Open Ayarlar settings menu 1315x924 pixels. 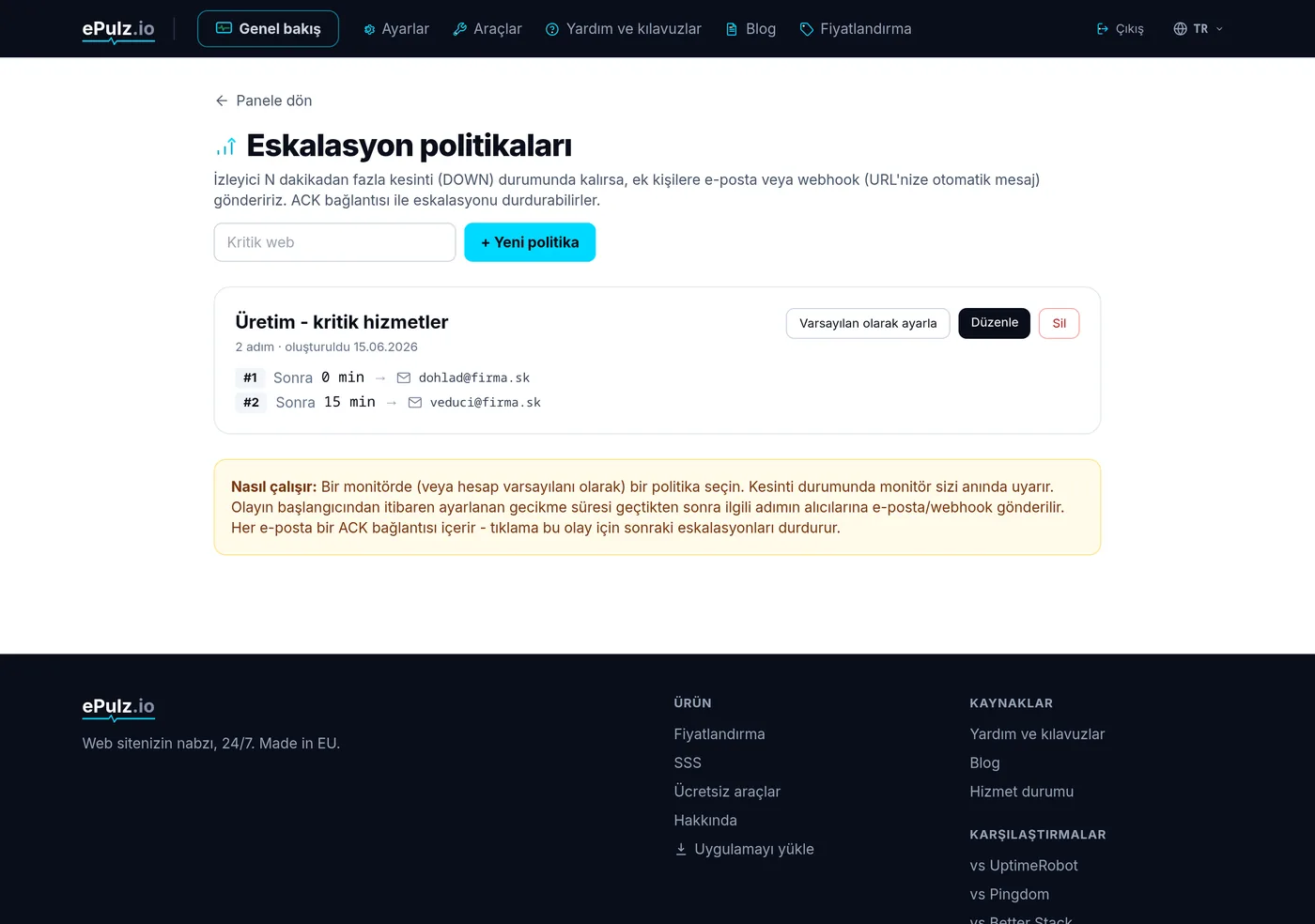395,29
